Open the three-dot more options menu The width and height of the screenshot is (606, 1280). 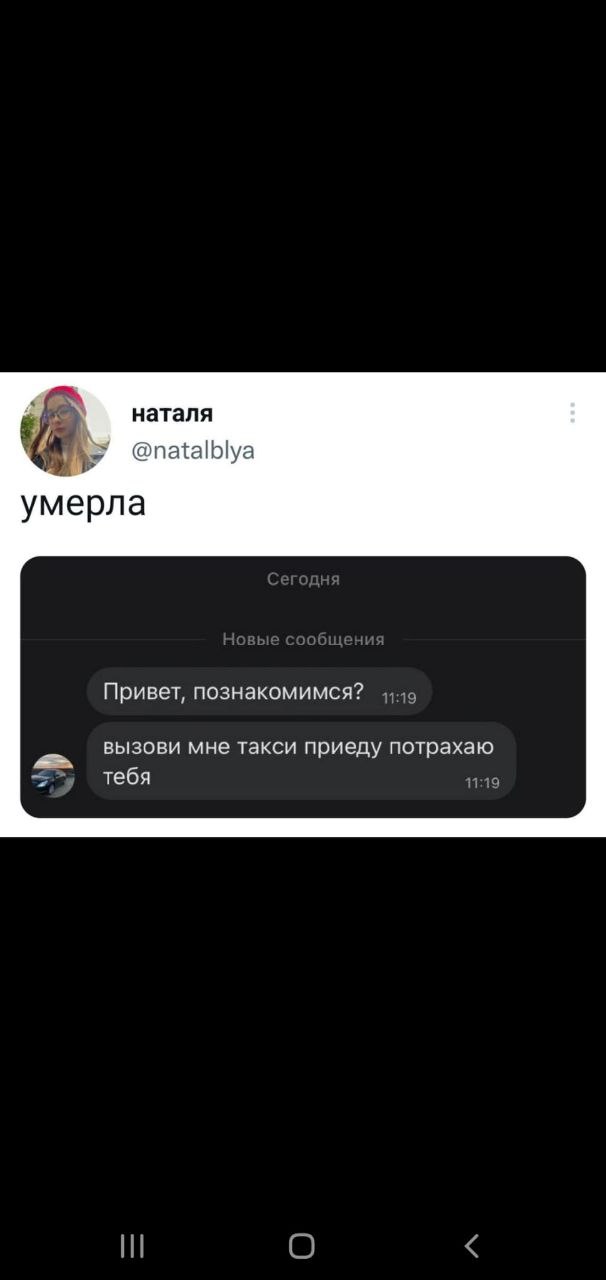point(572,413)
